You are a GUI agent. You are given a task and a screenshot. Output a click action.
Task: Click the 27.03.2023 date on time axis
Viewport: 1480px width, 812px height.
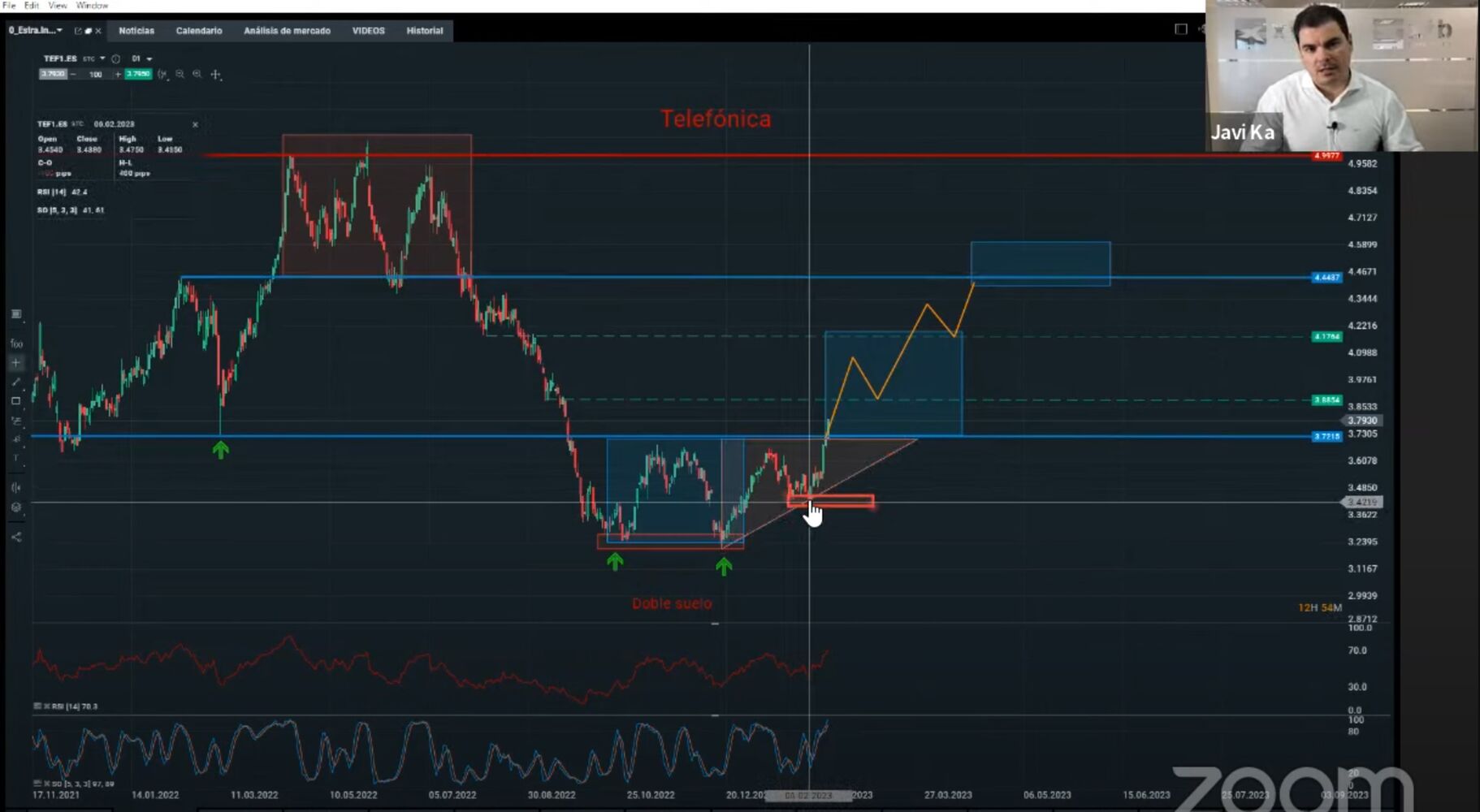pos(948,795)
